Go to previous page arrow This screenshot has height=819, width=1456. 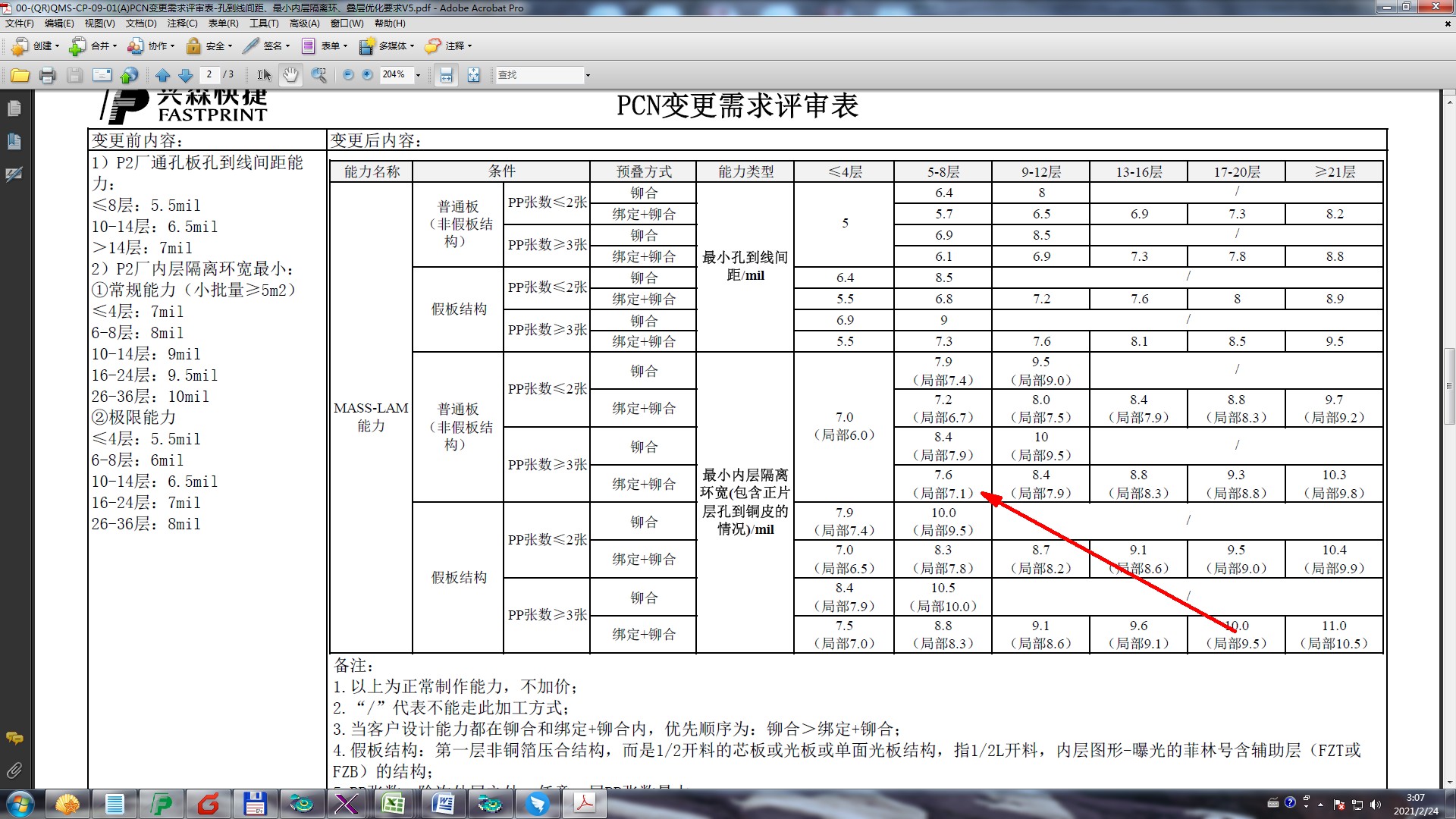tap(162, 75)
